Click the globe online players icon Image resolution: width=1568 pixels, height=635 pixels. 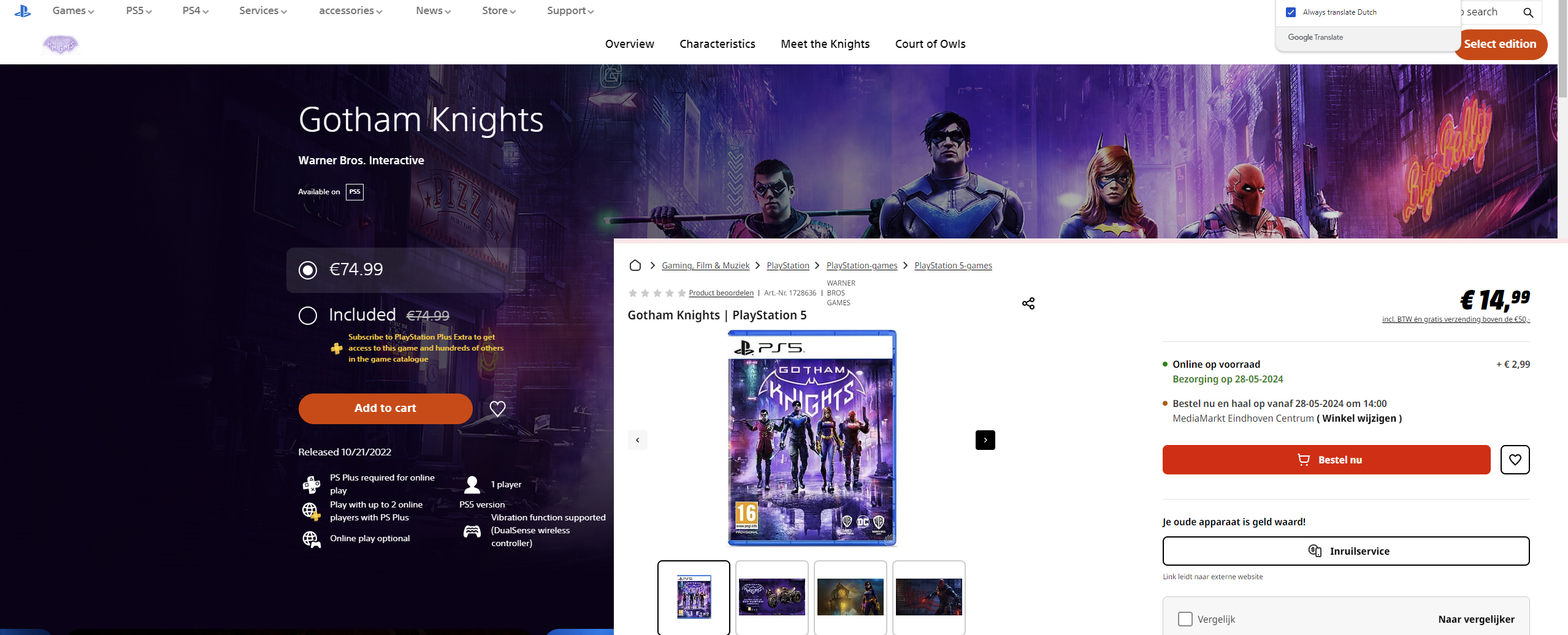pyautogui.click(x=311, y=511)
